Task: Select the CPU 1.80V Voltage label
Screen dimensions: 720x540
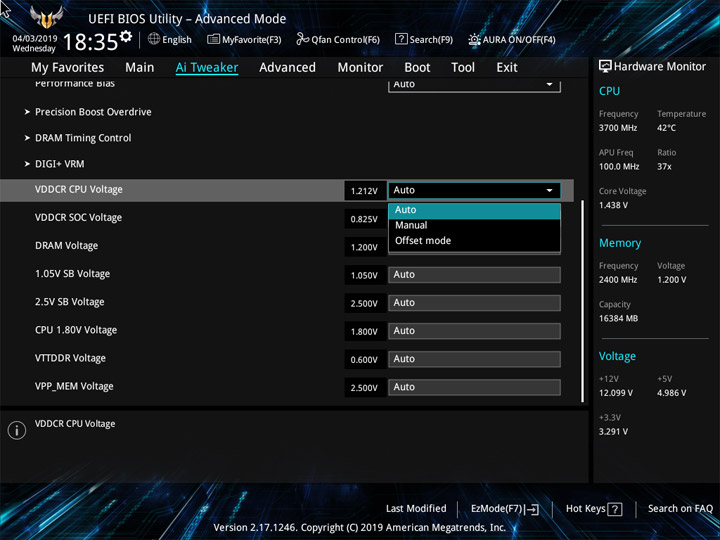Action: 76,330
